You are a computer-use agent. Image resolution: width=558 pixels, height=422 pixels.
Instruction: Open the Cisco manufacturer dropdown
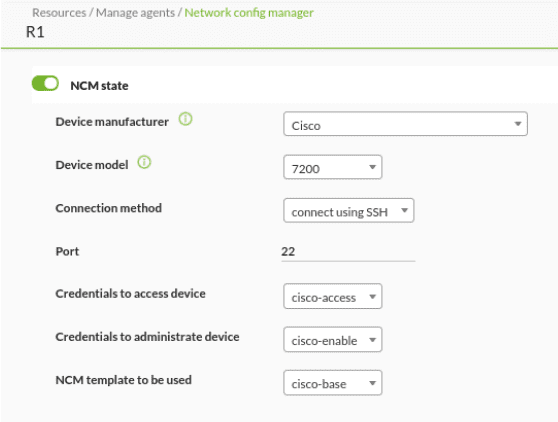pos(405,124)
